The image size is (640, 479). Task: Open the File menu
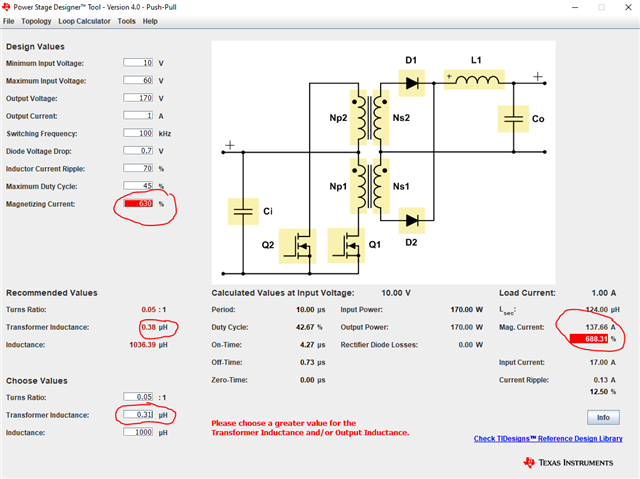pyautogui.click(x=8, y=21)
